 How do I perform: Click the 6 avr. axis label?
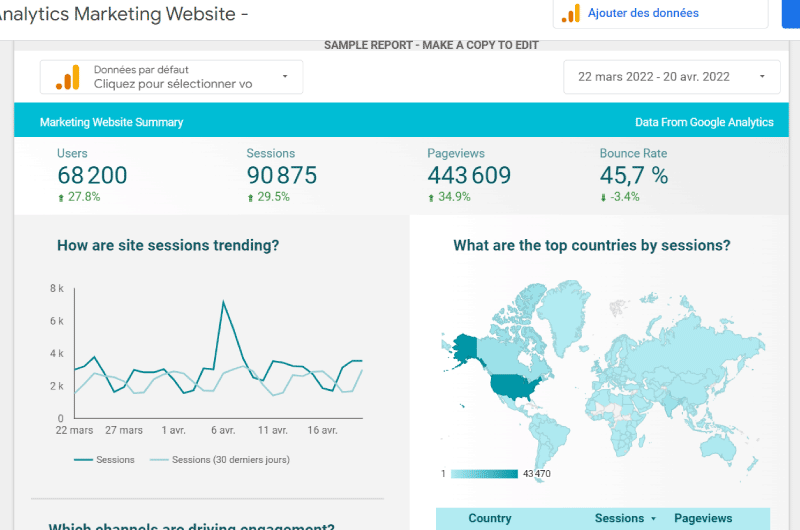point(223,431)
